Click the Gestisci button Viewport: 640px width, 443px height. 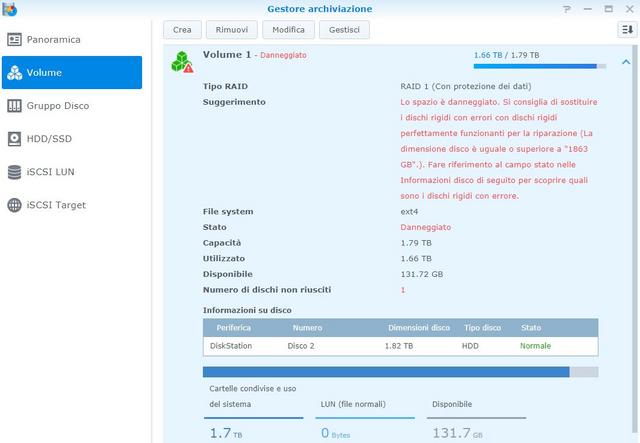pos(344,30)
